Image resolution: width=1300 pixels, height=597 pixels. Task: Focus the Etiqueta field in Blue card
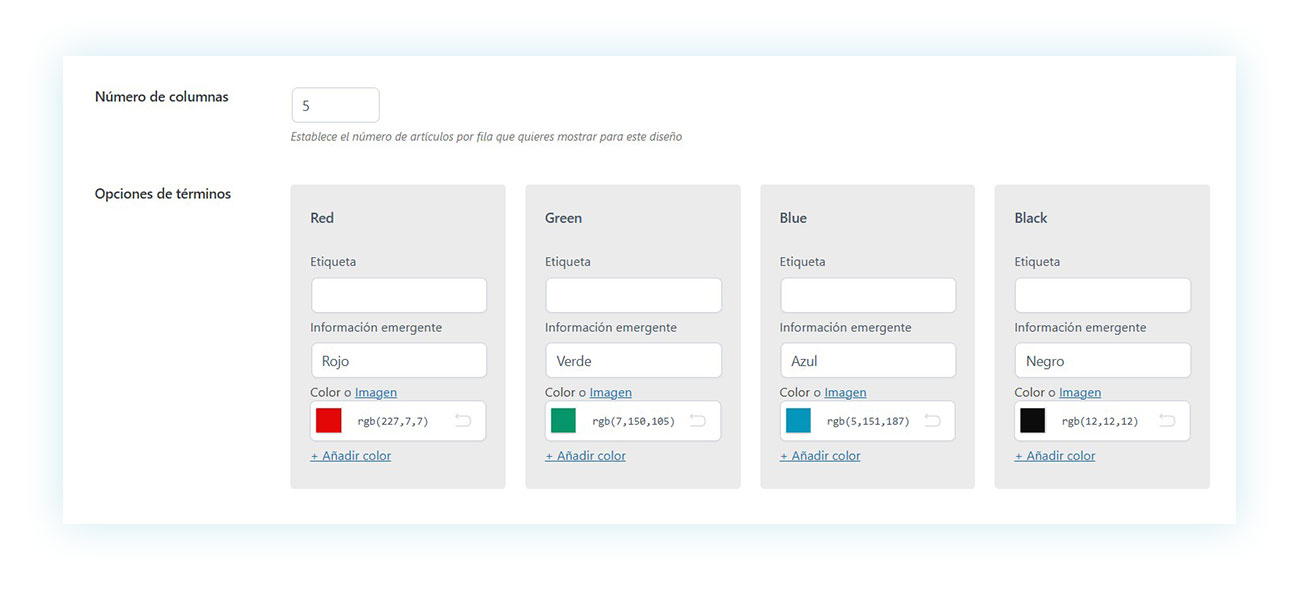868,295
